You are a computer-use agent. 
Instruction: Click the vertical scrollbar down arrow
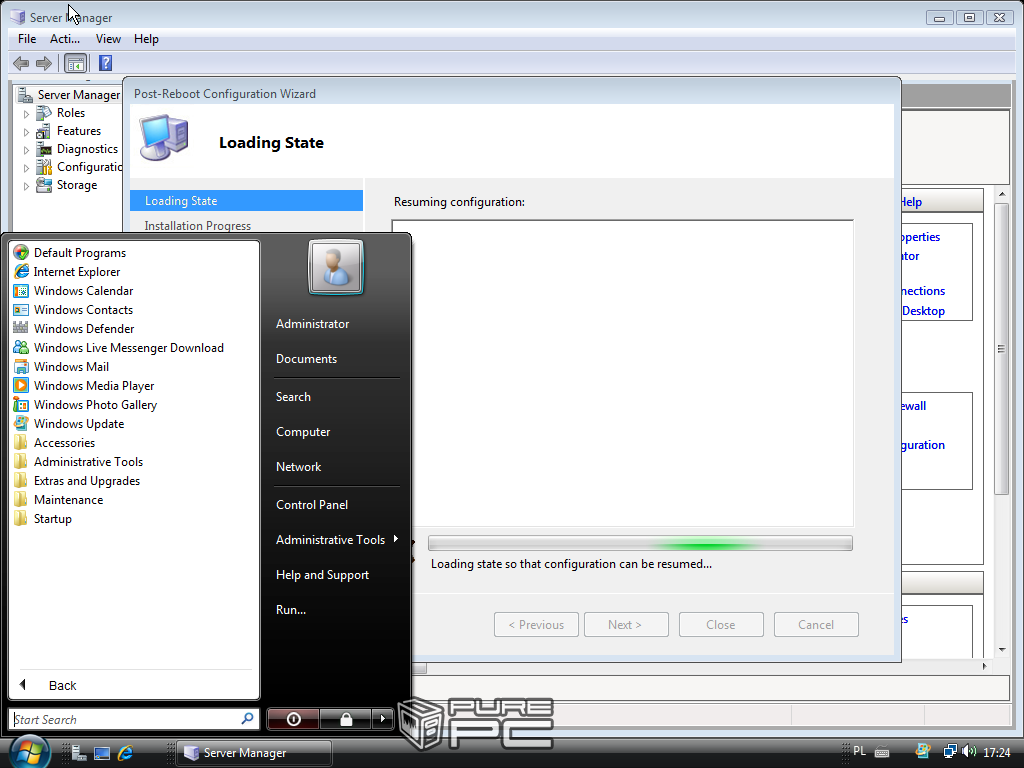tap(1002, 650)
